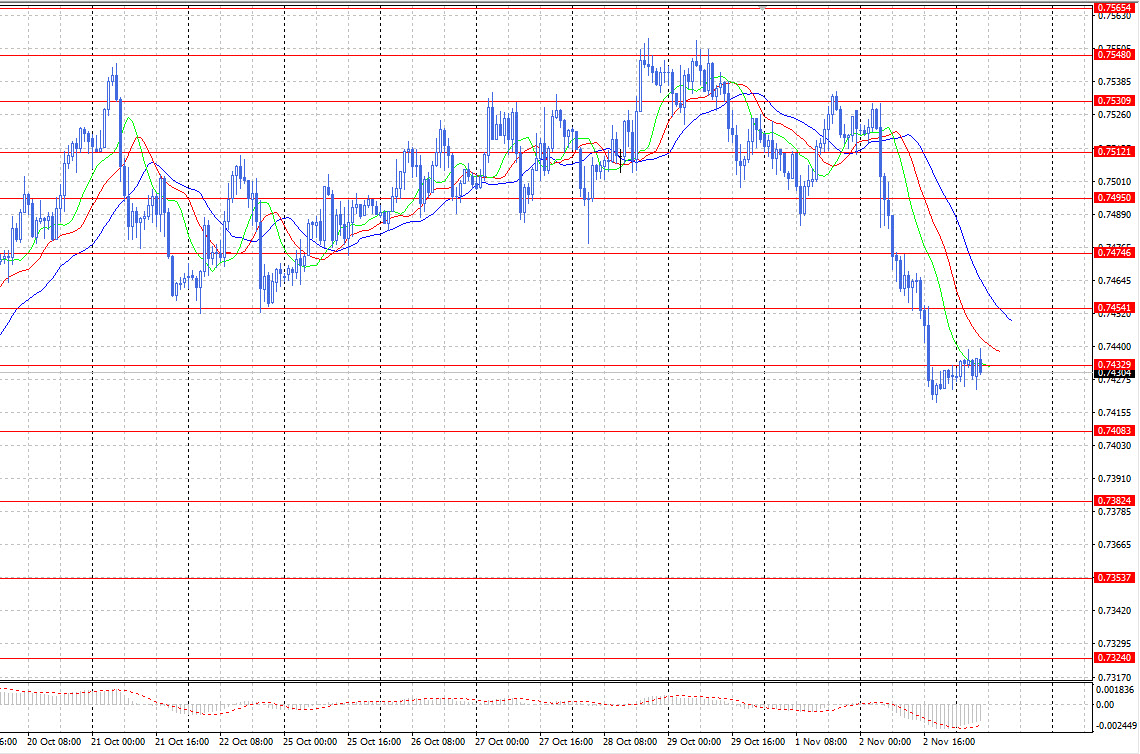Select the red 0.75121 price label

pos(1114,151)
